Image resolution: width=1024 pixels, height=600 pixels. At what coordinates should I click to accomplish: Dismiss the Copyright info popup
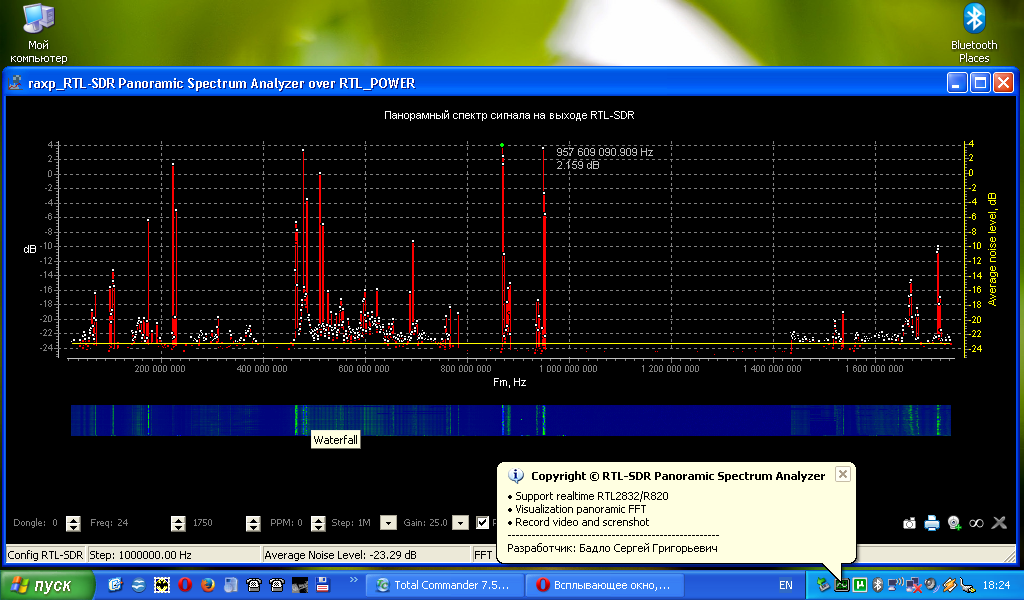point(842,473)
